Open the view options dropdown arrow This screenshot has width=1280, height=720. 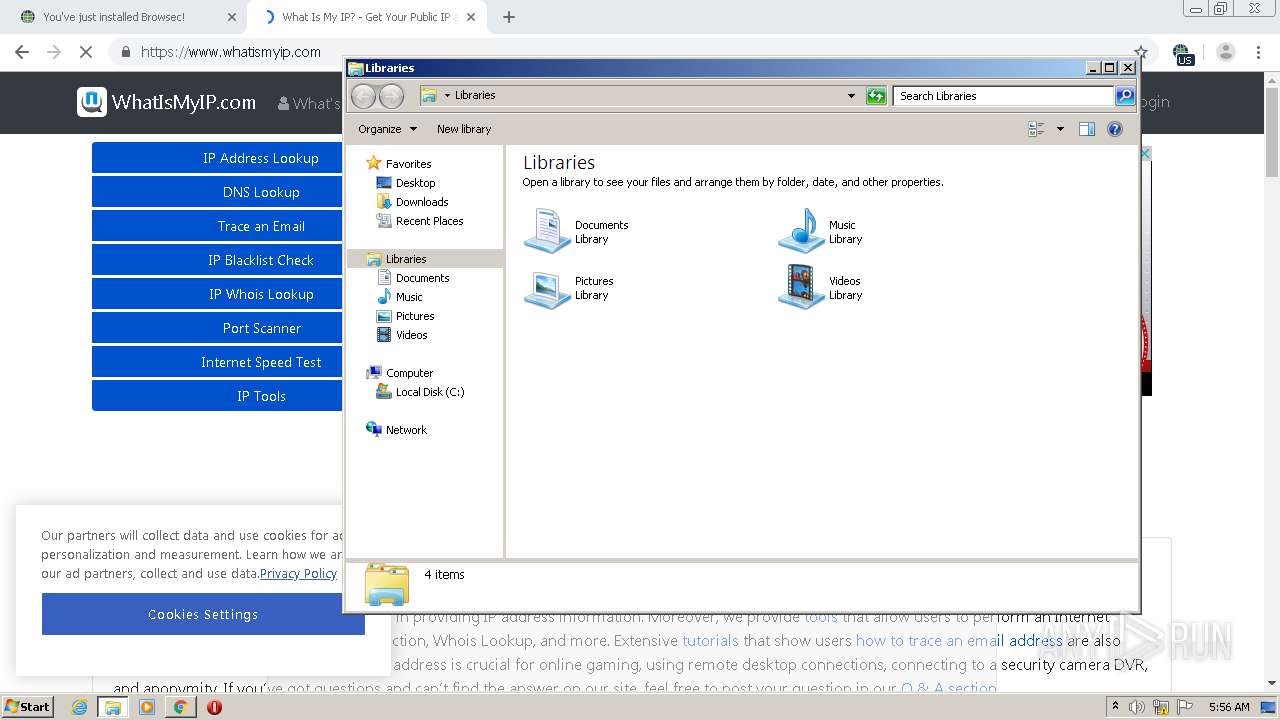click(1060, 129)
